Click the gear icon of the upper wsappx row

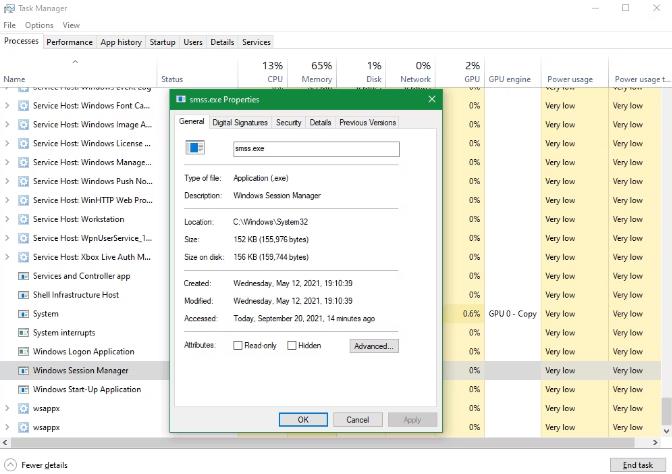[23, 408]
